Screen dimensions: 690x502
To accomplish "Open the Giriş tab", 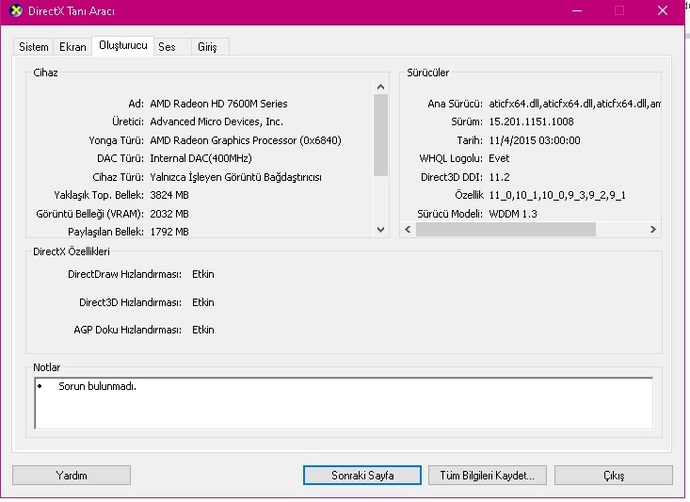I will (210, 47).
